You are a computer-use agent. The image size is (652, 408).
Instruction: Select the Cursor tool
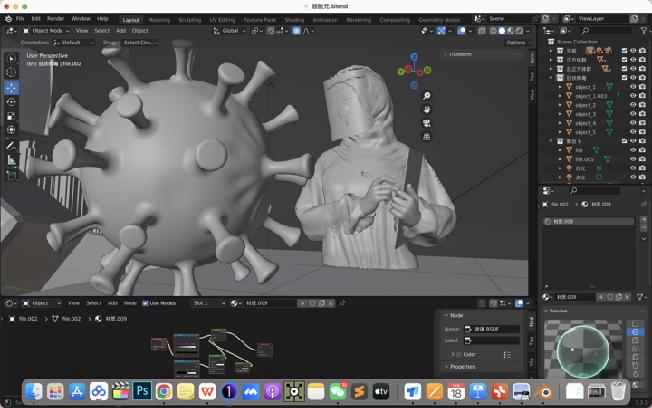click(x=11, y=72)
